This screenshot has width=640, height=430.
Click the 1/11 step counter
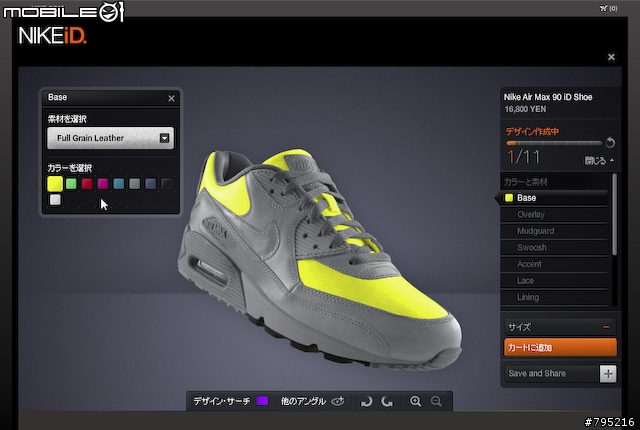click(523, 157)
